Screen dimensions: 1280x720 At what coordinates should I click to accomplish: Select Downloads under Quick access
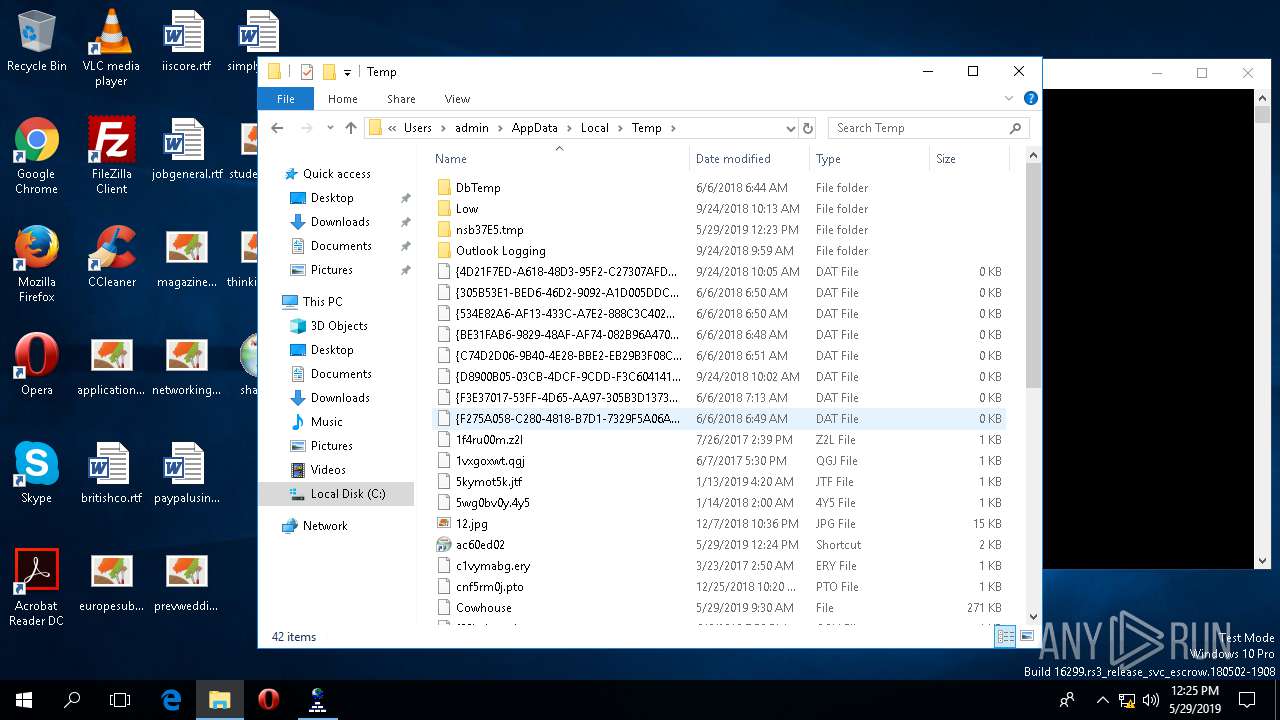tap(340, 222)
